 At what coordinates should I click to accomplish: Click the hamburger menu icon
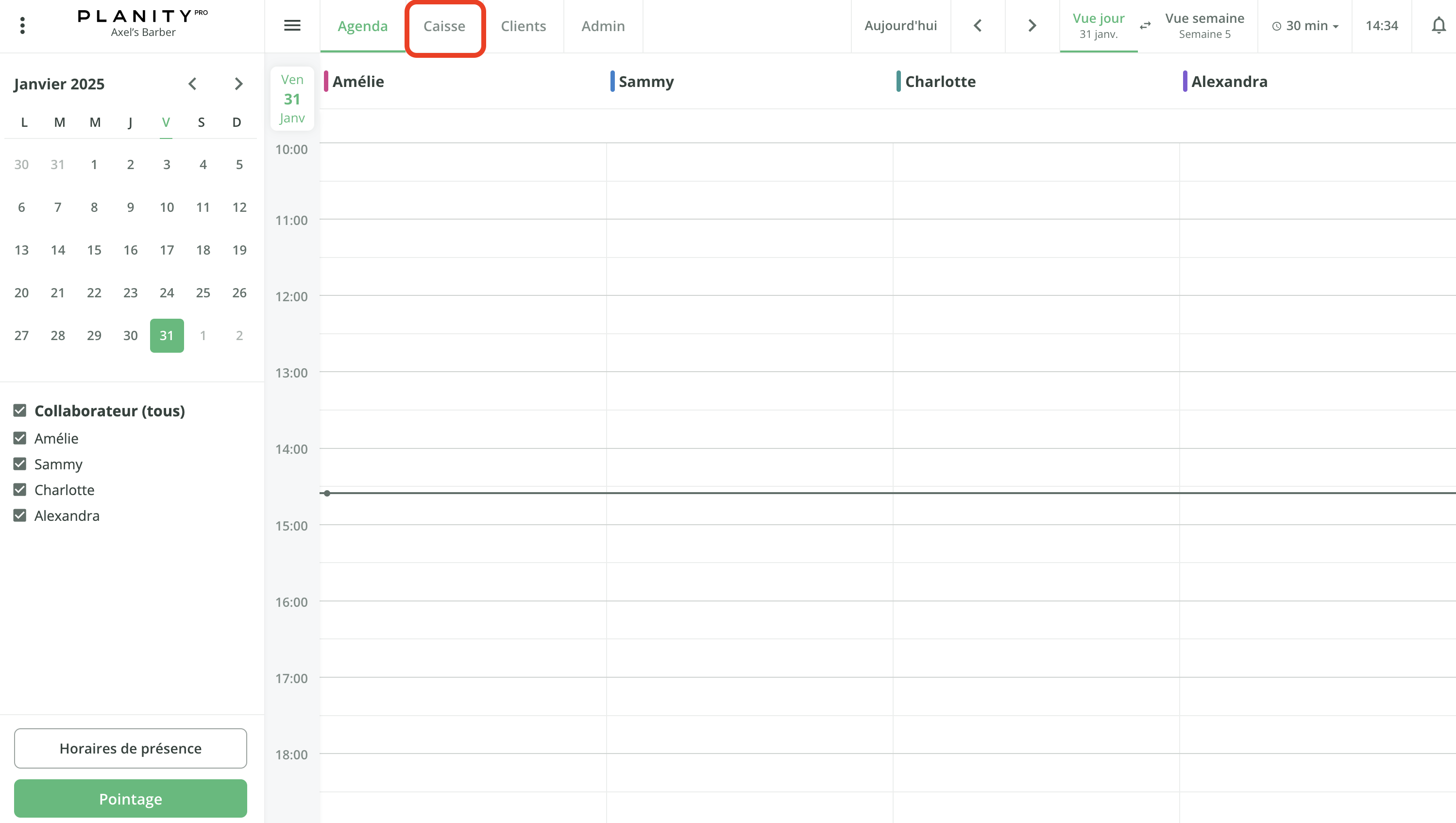(292, 25)
